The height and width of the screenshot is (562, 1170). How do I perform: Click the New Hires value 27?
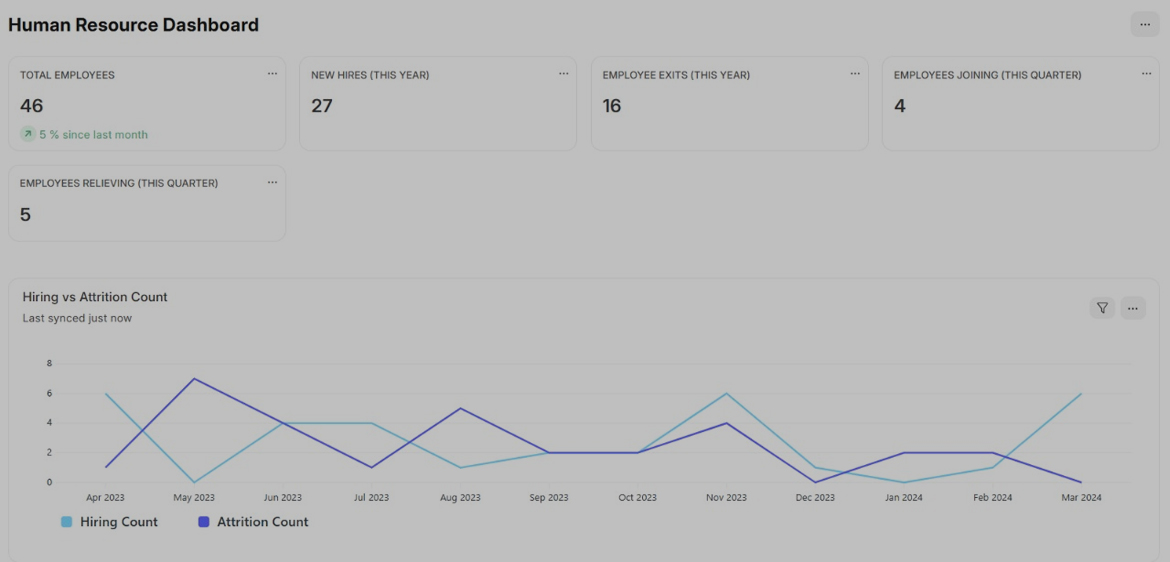(322, 106)
